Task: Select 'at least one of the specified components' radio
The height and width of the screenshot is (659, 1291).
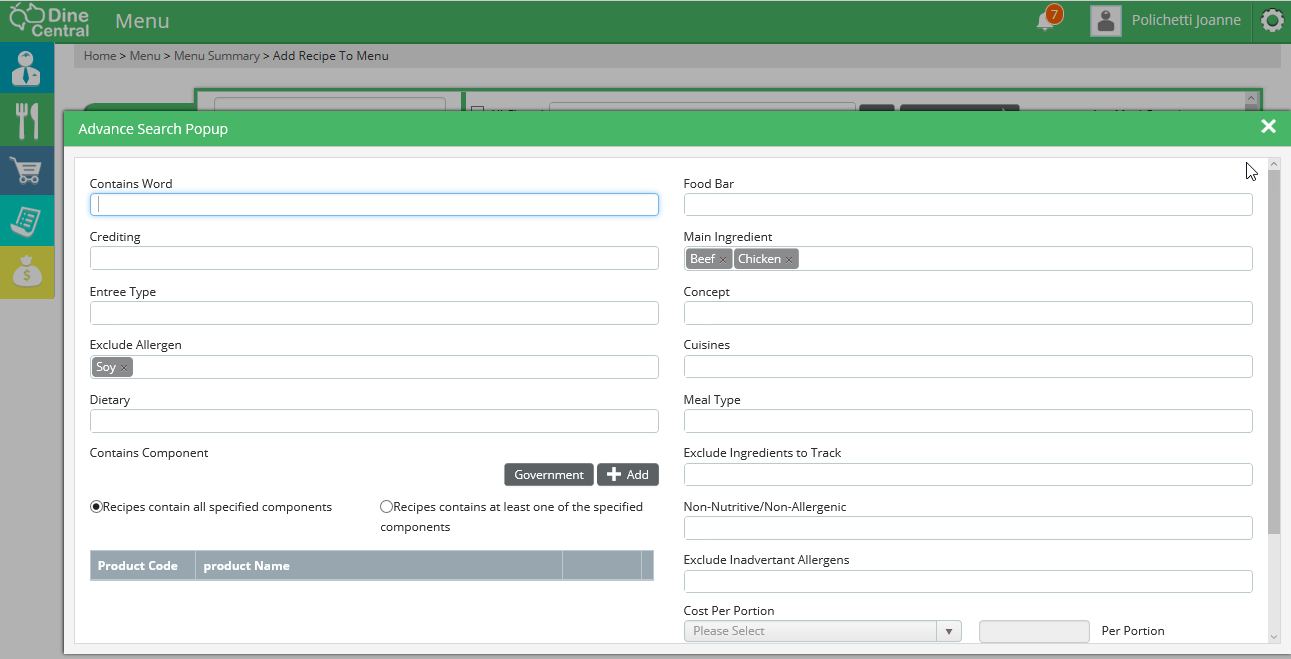Action: point(386,507)
